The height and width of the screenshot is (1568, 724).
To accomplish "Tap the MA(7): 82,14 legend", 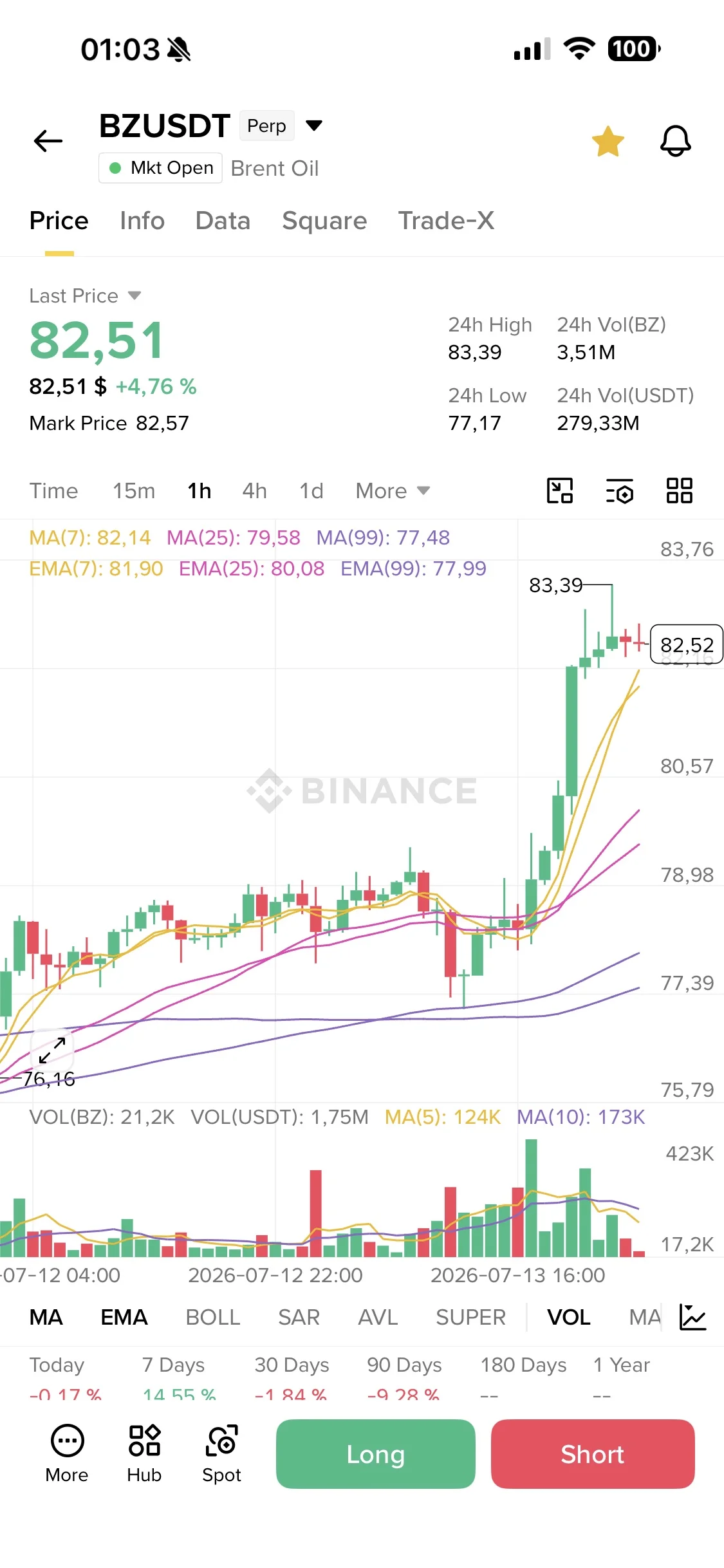I will [x=90, y=537].
